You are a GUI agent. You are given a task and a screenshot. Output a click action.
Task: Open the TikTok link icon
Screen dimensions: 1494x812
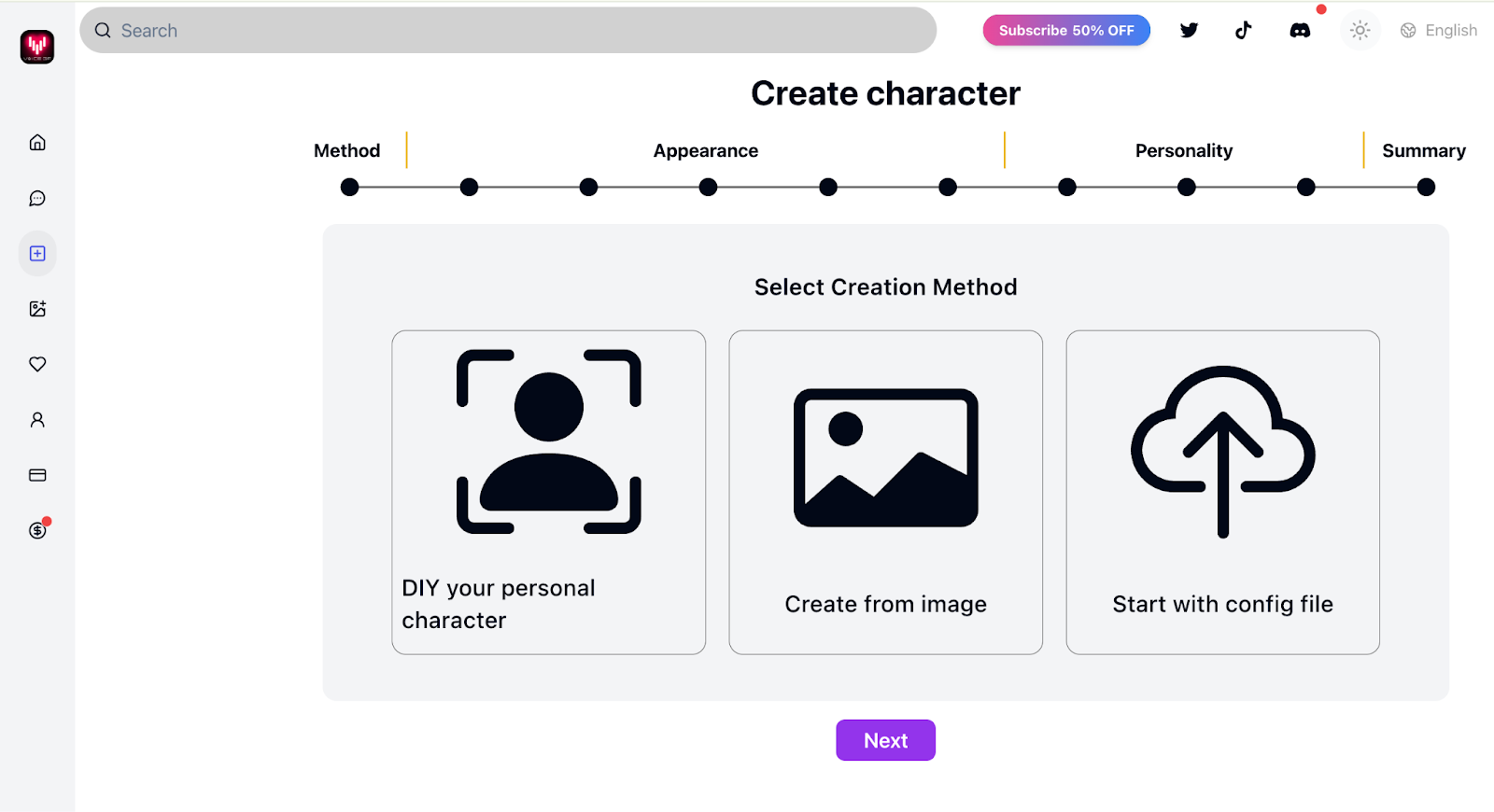pos(1243,31)
